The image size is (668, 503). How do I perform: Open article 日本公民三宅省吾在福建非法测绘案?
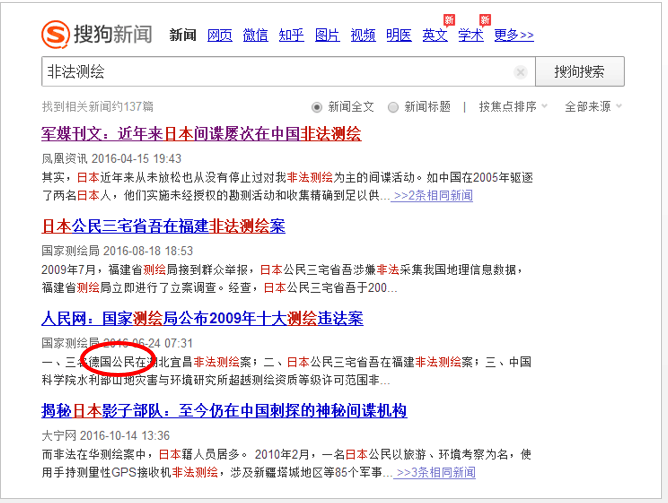coord(163,226)
